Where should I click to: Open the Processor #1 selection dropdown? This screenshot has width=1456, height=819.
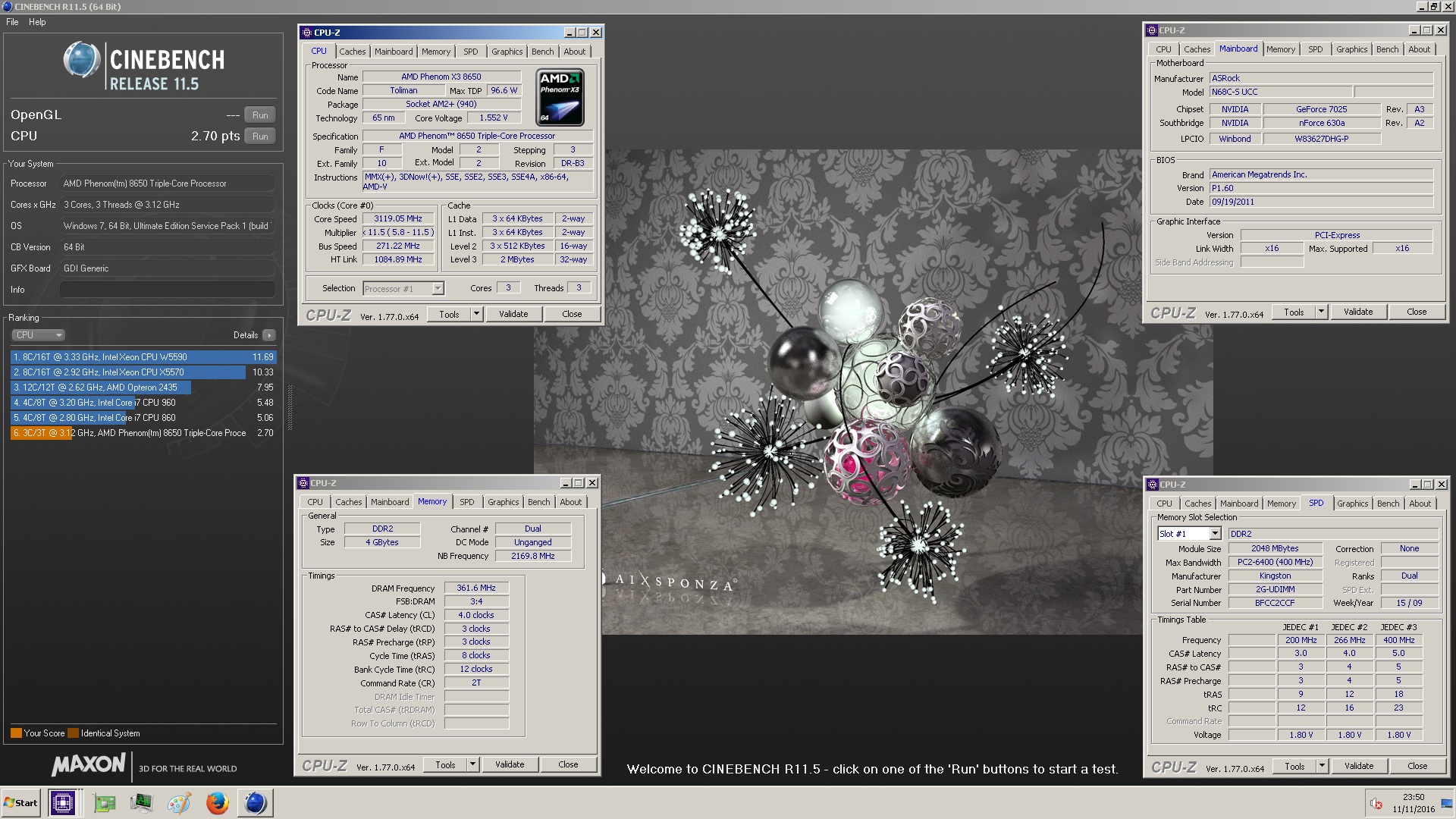click(438, 289)
